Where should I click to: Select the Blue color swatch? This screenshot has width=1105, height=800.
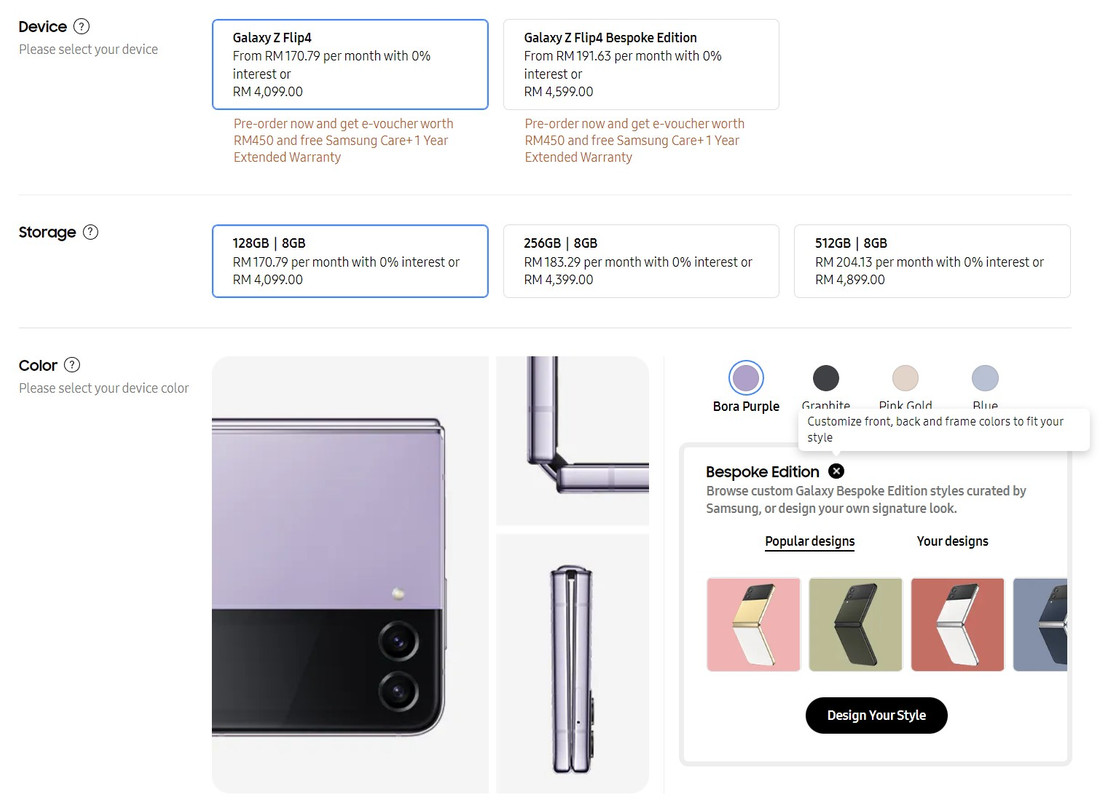coord(985,378)
